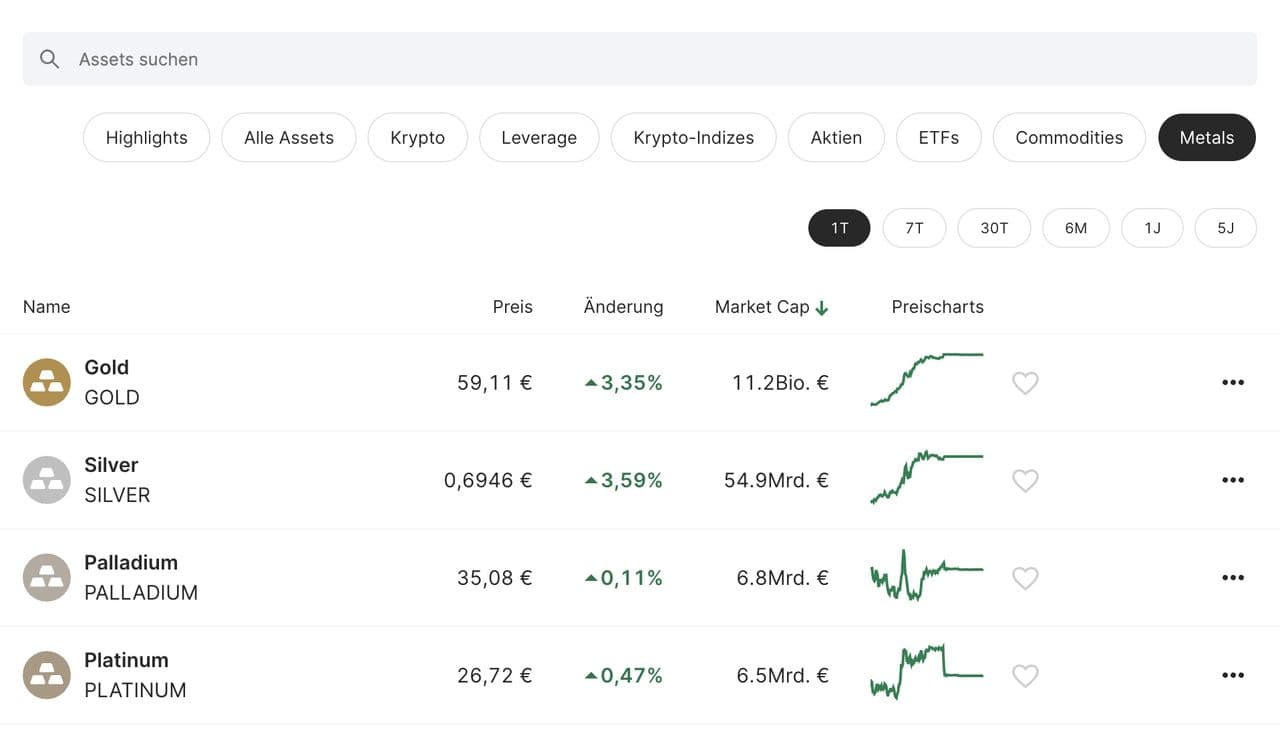Mark Platinum as favorite with heart
This screenshot has width=1280, height=742.
[1025, 676]
